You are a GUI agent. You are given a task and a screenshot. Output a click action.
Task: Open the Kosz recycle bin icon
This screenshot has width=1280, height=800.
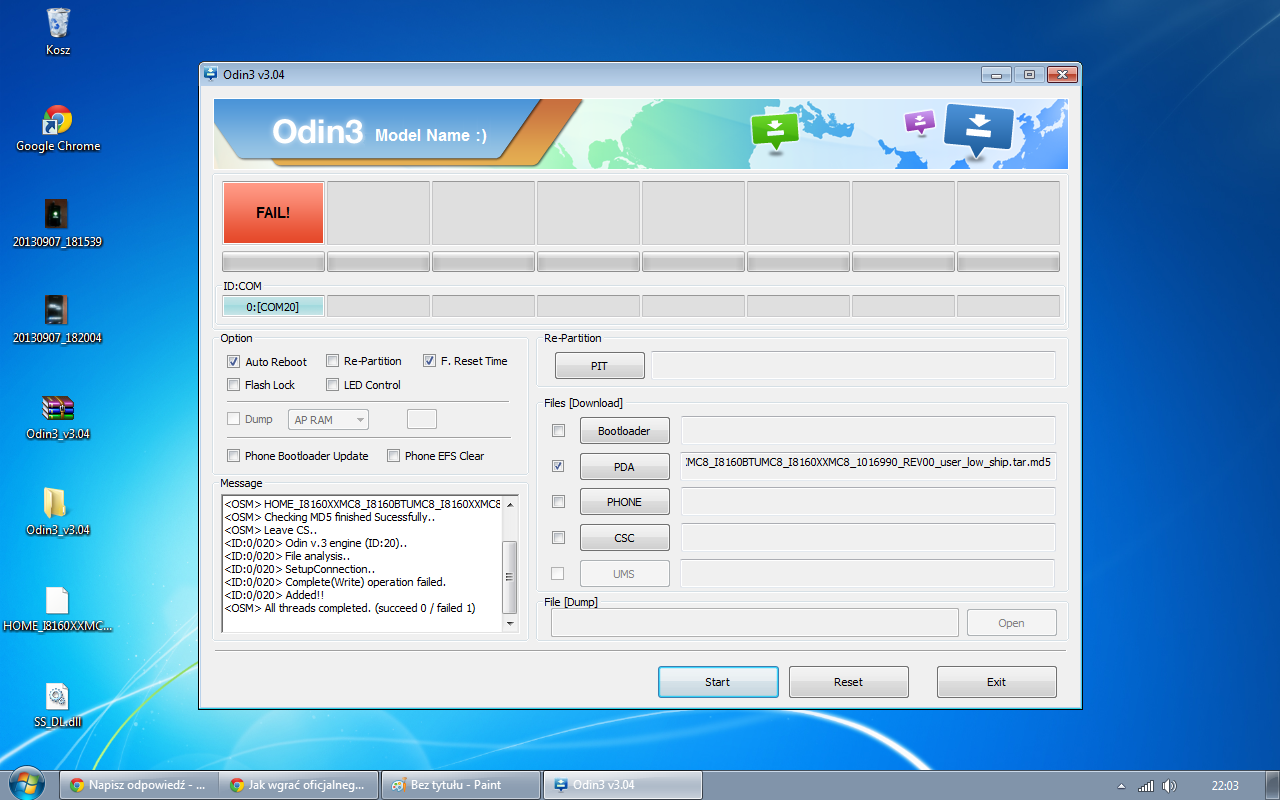point(58,31)
